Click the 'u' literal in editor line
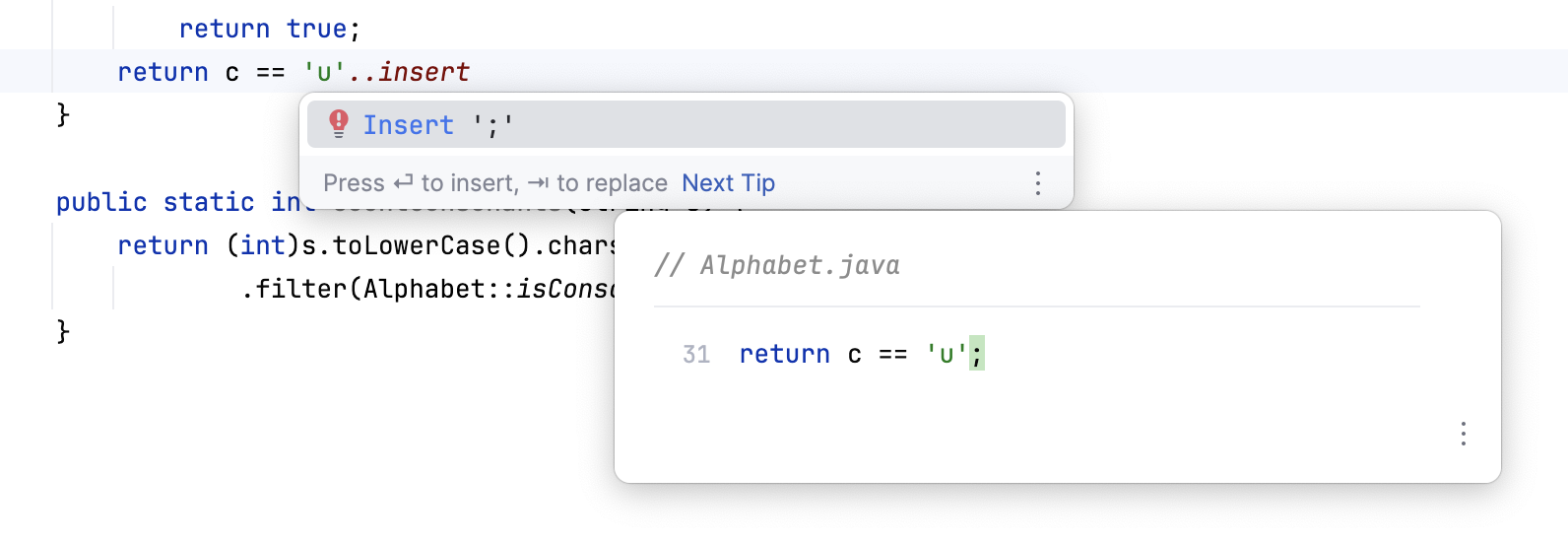The height and width of the screenshot is (544, 1568). tap(323, 72)
